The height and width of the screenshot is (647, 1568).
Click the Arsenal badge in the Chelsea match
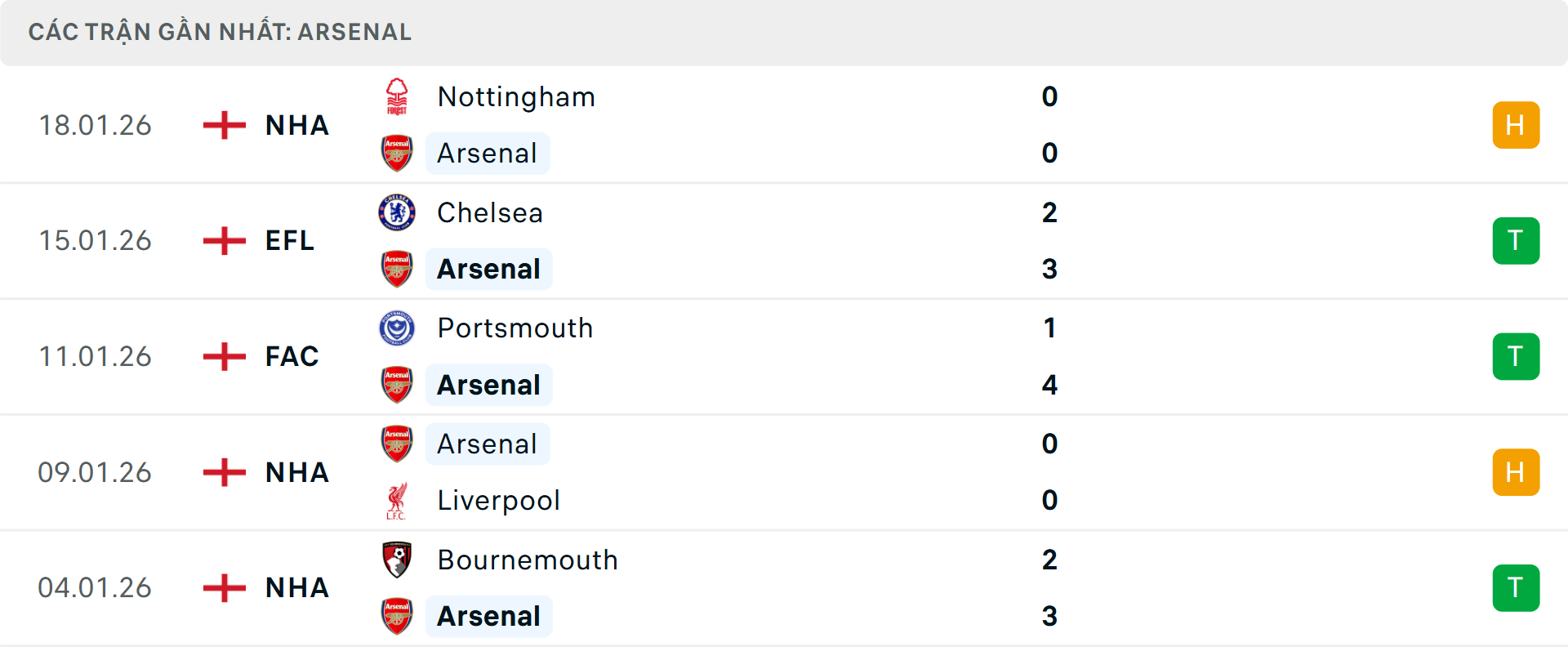pos(397,269)
